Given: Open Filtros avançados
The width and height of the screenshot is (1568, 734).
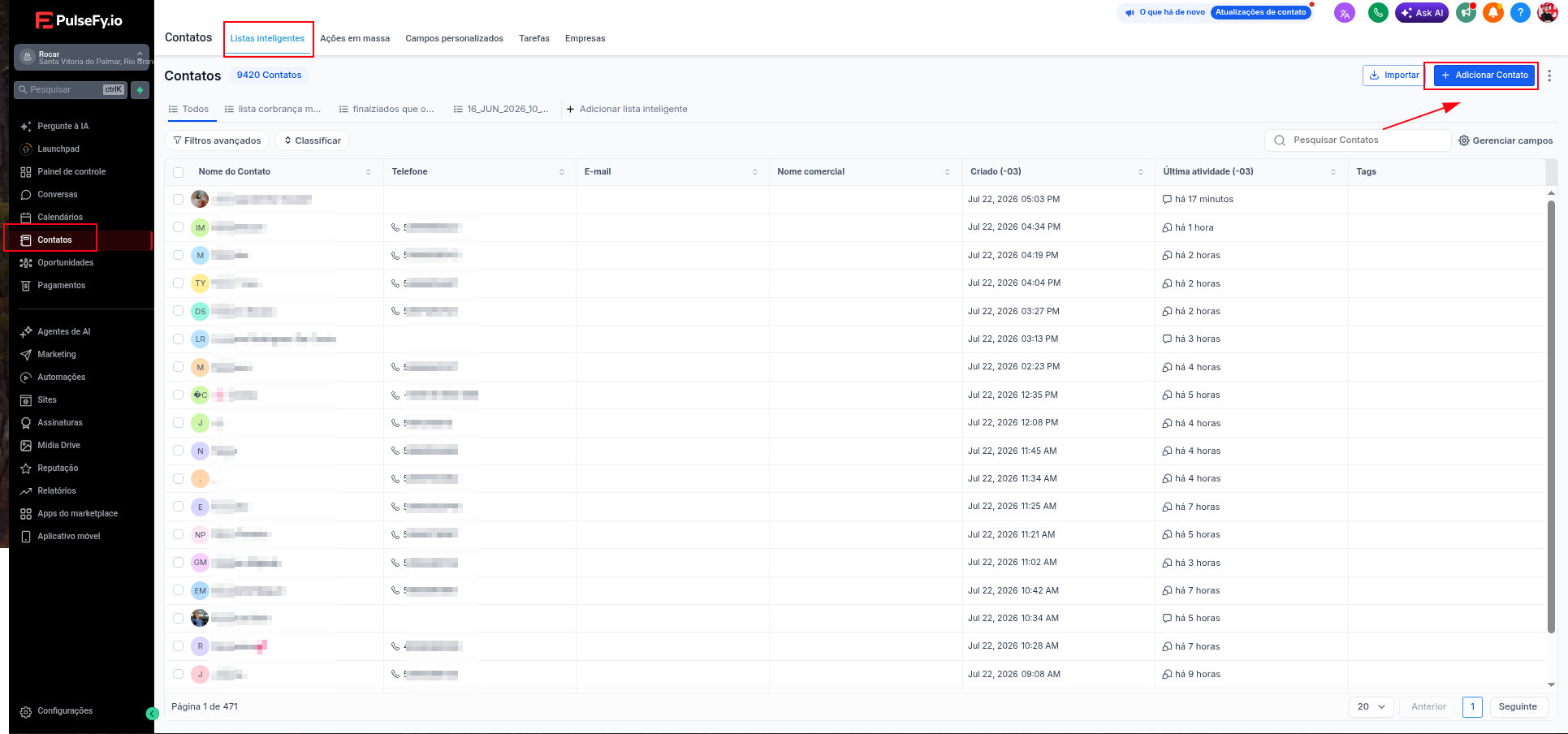Looking at the screenshot, I should point(217,140).
